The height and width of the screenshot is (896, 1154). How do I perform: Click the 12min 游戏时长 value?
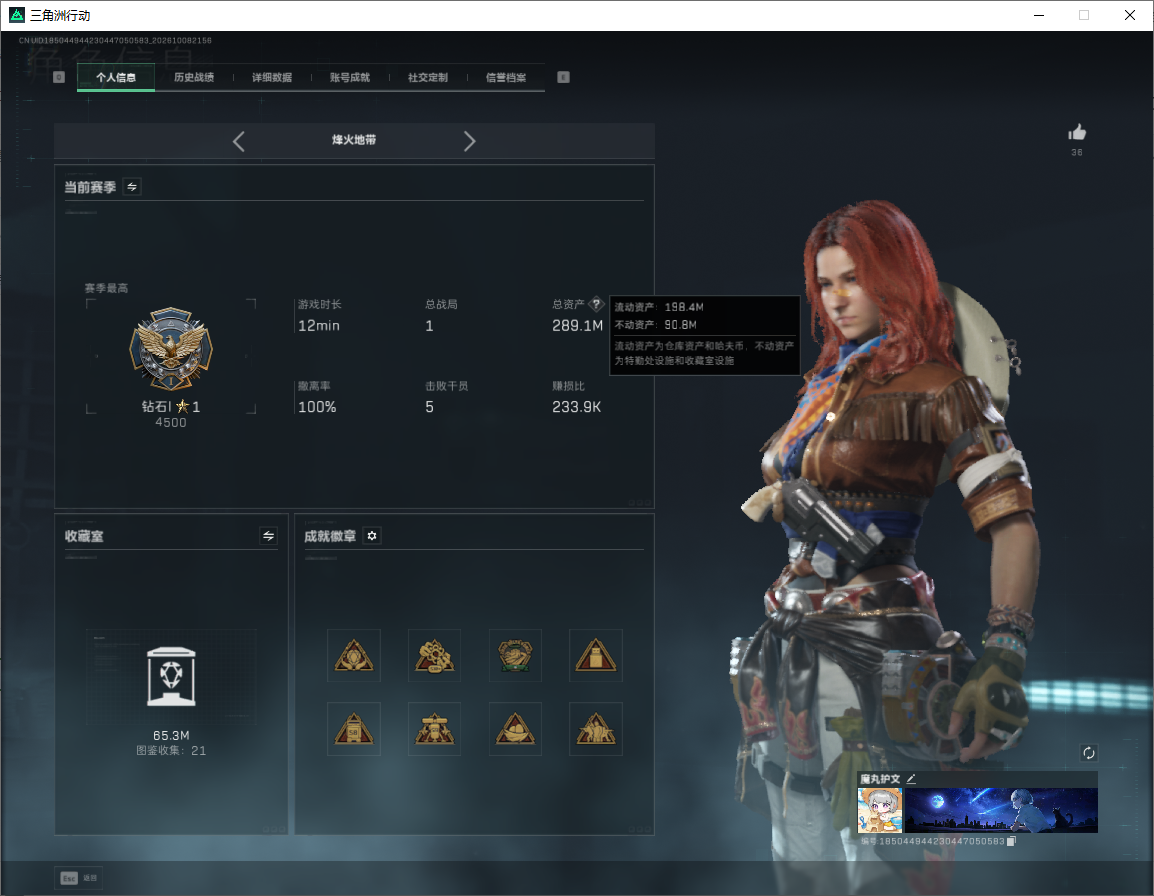(319, 325)
